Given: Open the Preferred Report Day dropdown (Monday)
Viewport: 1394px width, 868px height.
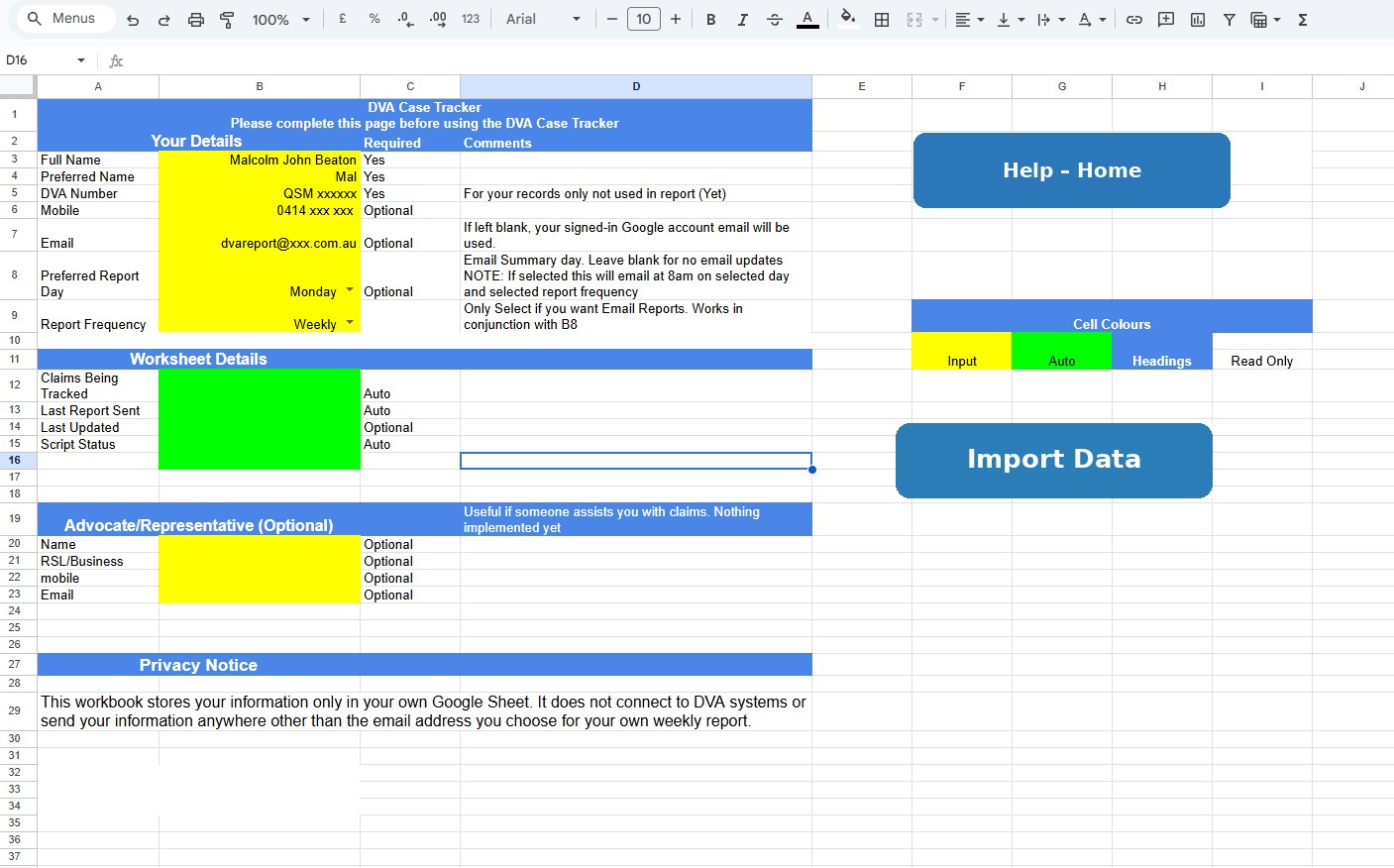Looking at the screenshot, I should [350, 290].
